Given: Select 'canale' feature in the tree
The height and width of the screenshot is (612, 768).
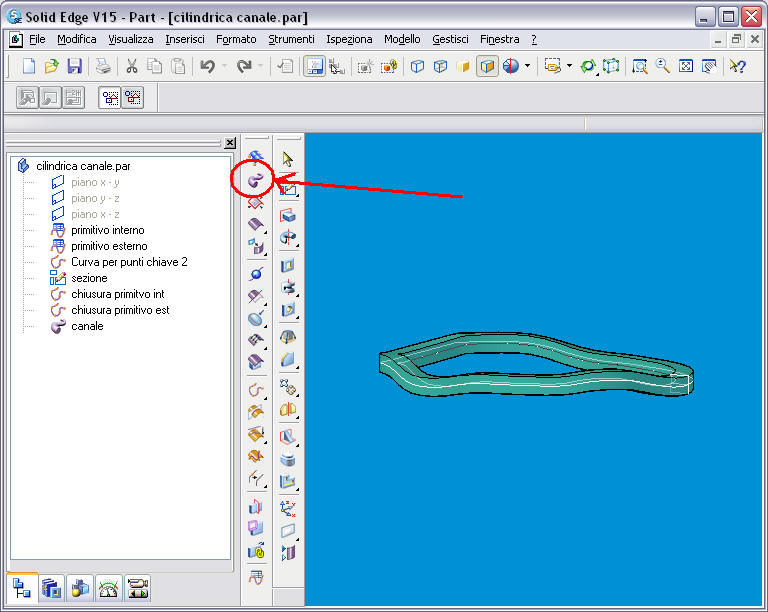Looking at the screenshot, I should [x=87, y=326].
